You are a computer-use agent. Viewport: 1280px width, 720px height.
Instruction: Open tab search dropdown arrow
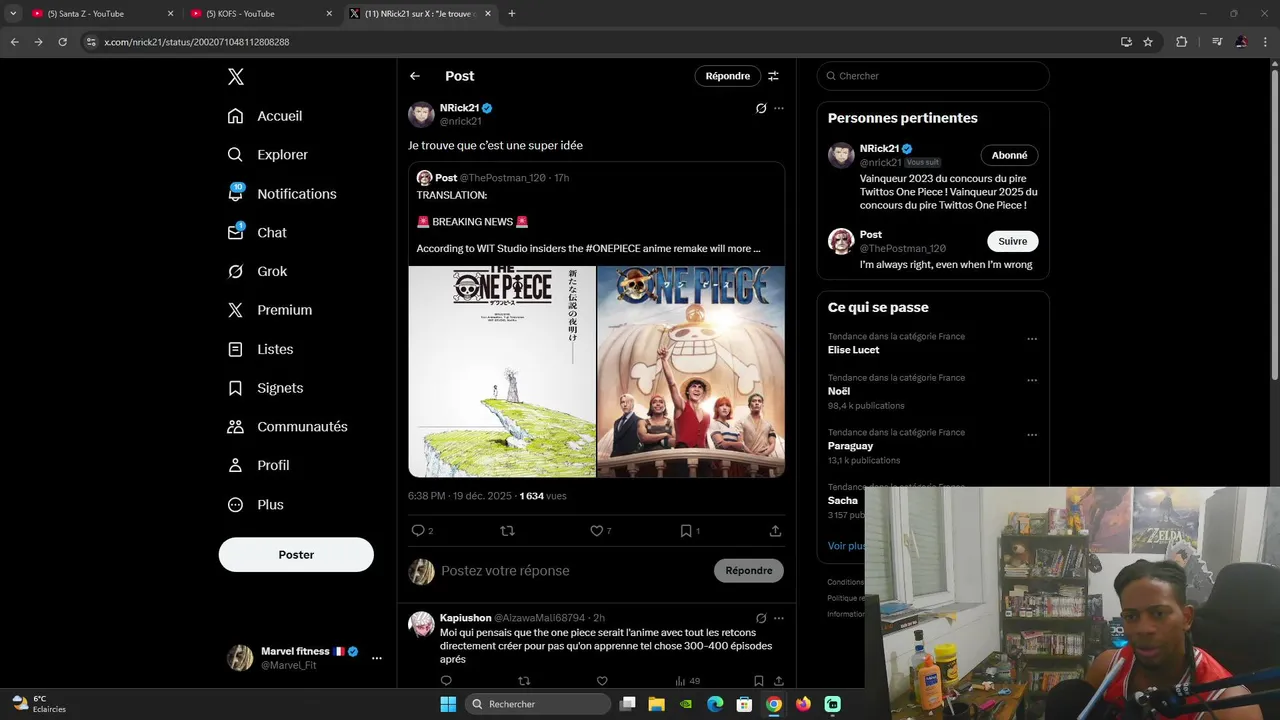tap(13, 14)
